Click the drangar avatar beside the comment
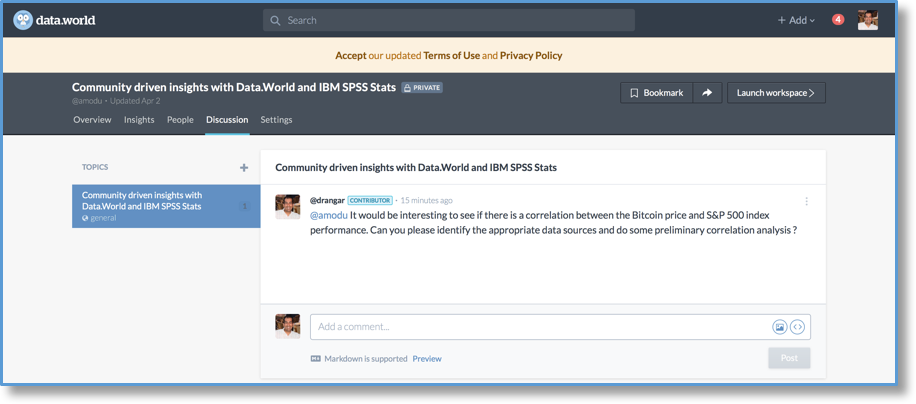Viewport: 916px width, 404px height. coord(287,207)
